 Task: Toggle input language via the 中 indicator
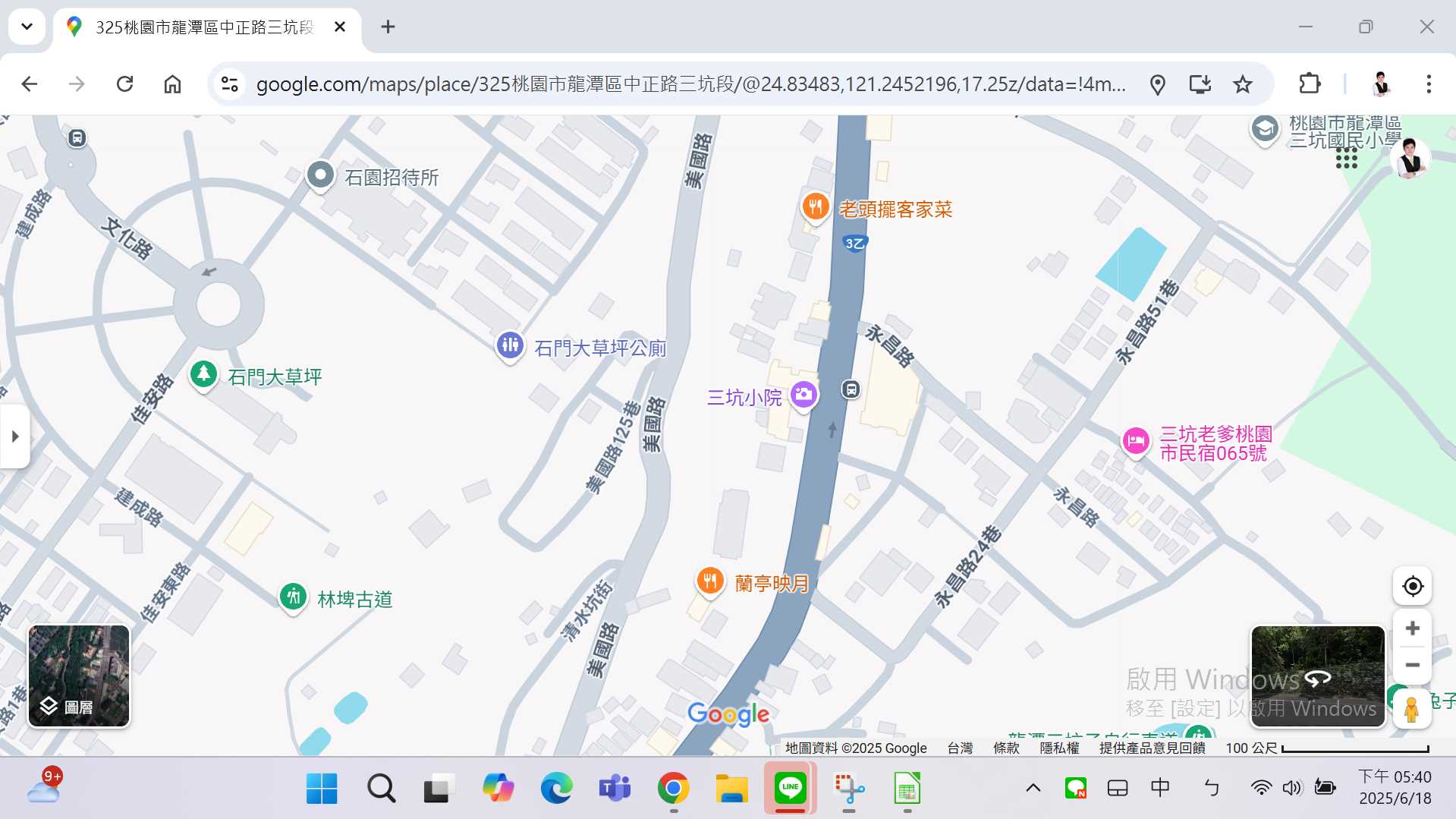tap(1159, 788)
